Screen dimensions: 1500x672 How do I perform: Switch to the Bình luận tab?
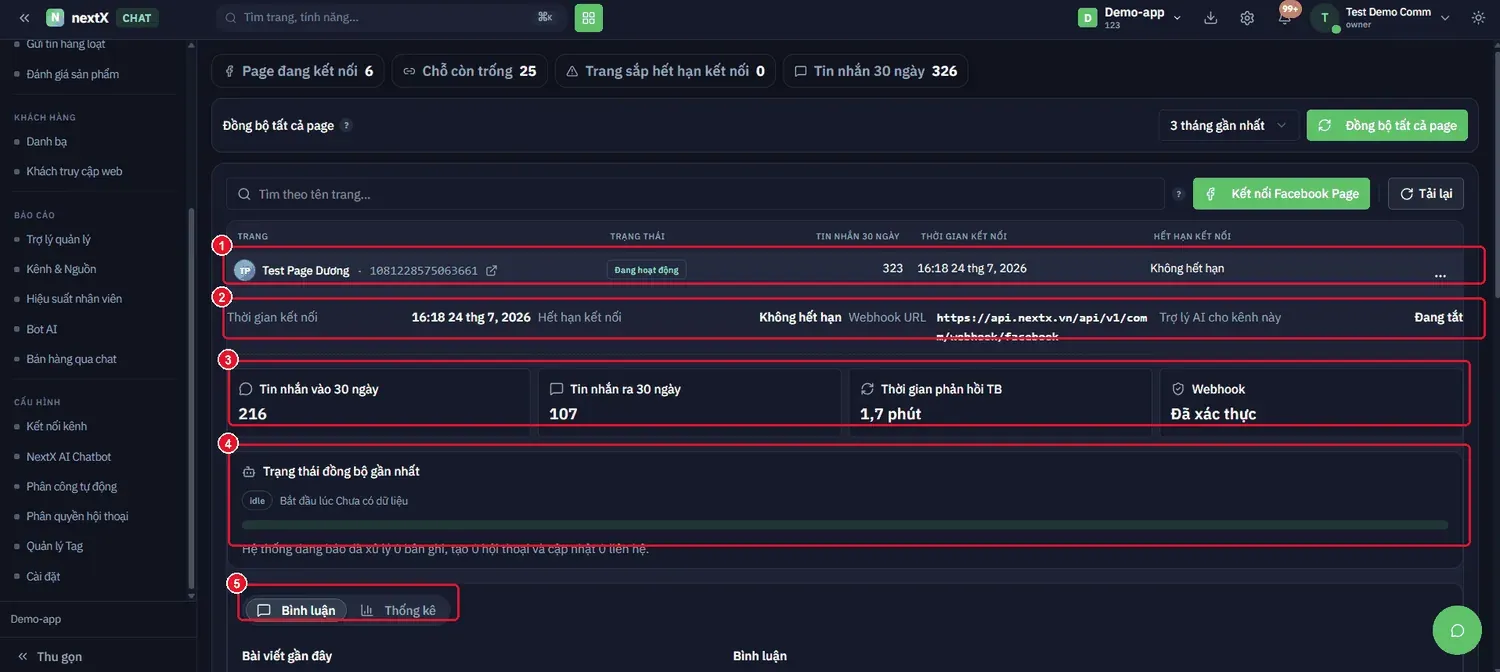297,610
